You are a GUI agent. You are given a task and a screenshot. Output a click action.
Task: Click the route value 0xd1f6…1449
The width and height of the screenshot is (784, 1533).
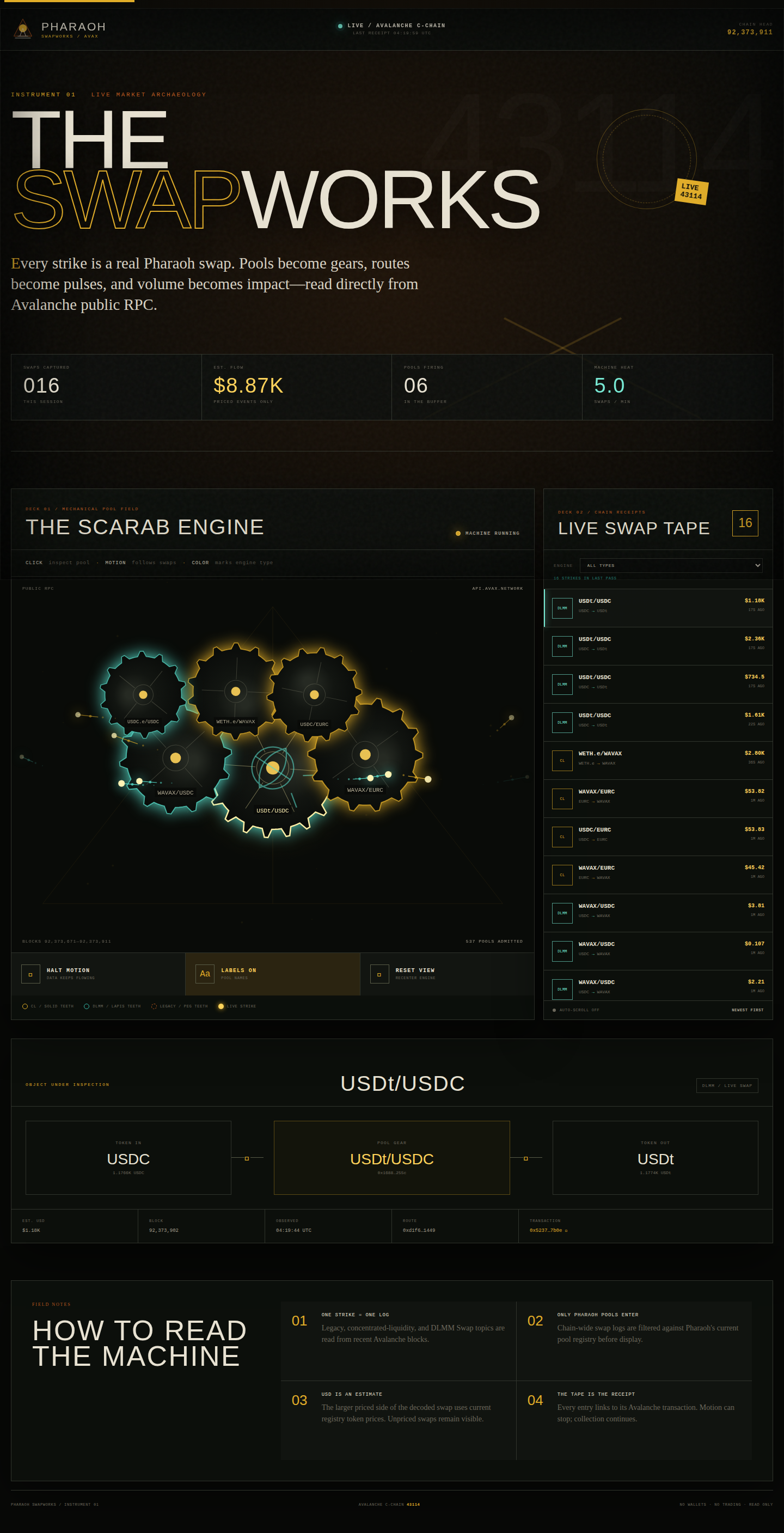point(419,1230)
